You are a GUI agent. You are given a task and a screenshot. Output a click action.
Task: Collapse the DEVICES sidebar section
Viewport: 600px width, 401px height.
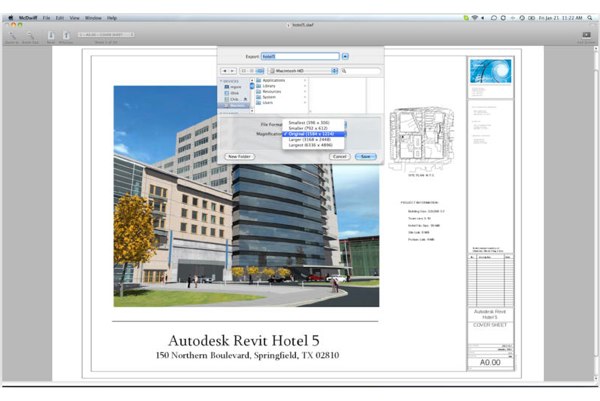[221, 81]
